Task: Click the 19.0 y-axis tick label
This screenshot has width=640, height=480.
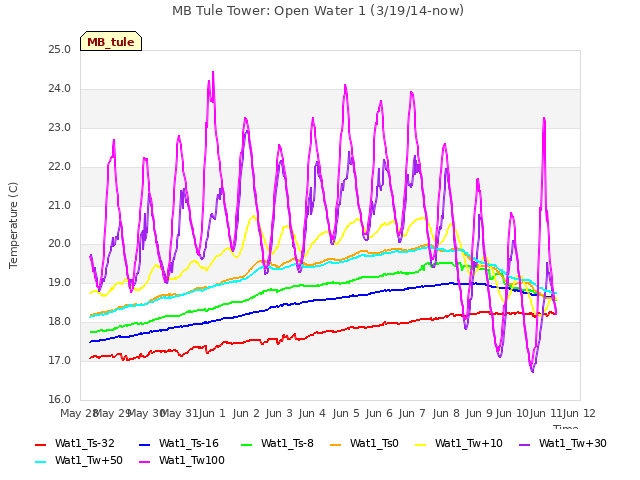Action: [x=59, y=283]
